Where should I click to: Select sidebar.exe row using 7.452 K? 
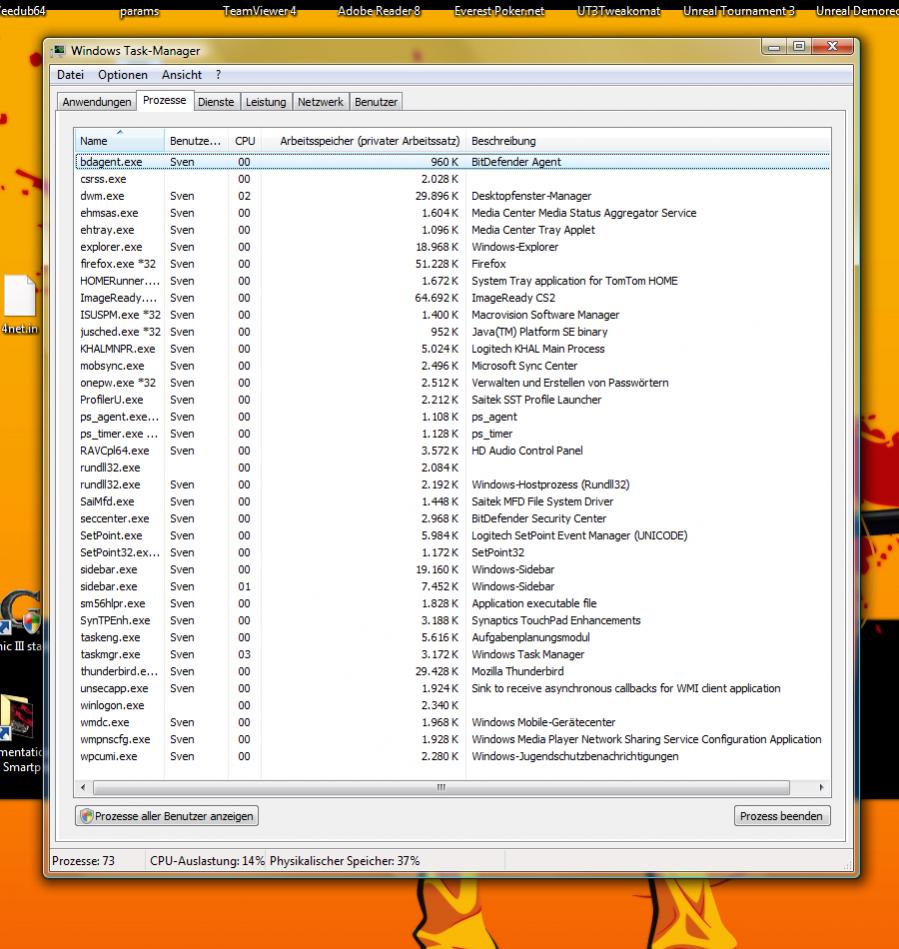[x=452, y=586]
